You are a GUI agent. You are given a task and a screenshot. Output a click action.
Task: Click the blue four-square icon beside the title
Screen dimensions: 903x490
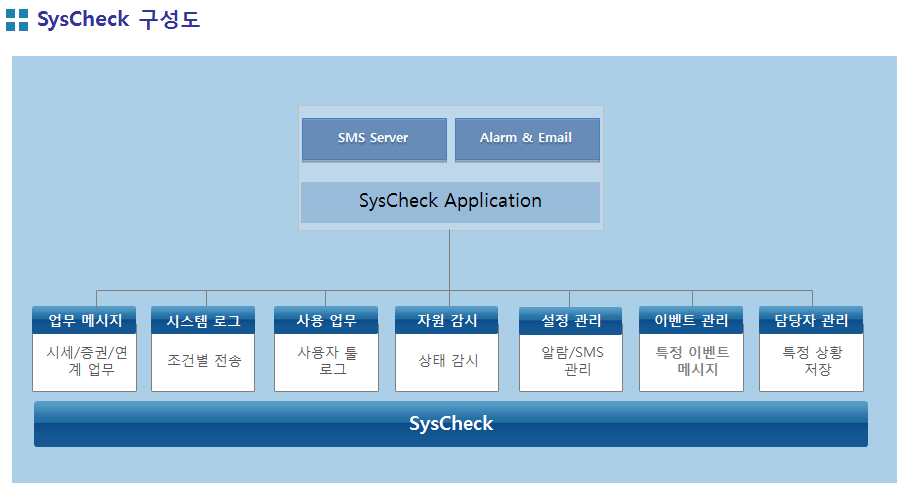[17, 20]
